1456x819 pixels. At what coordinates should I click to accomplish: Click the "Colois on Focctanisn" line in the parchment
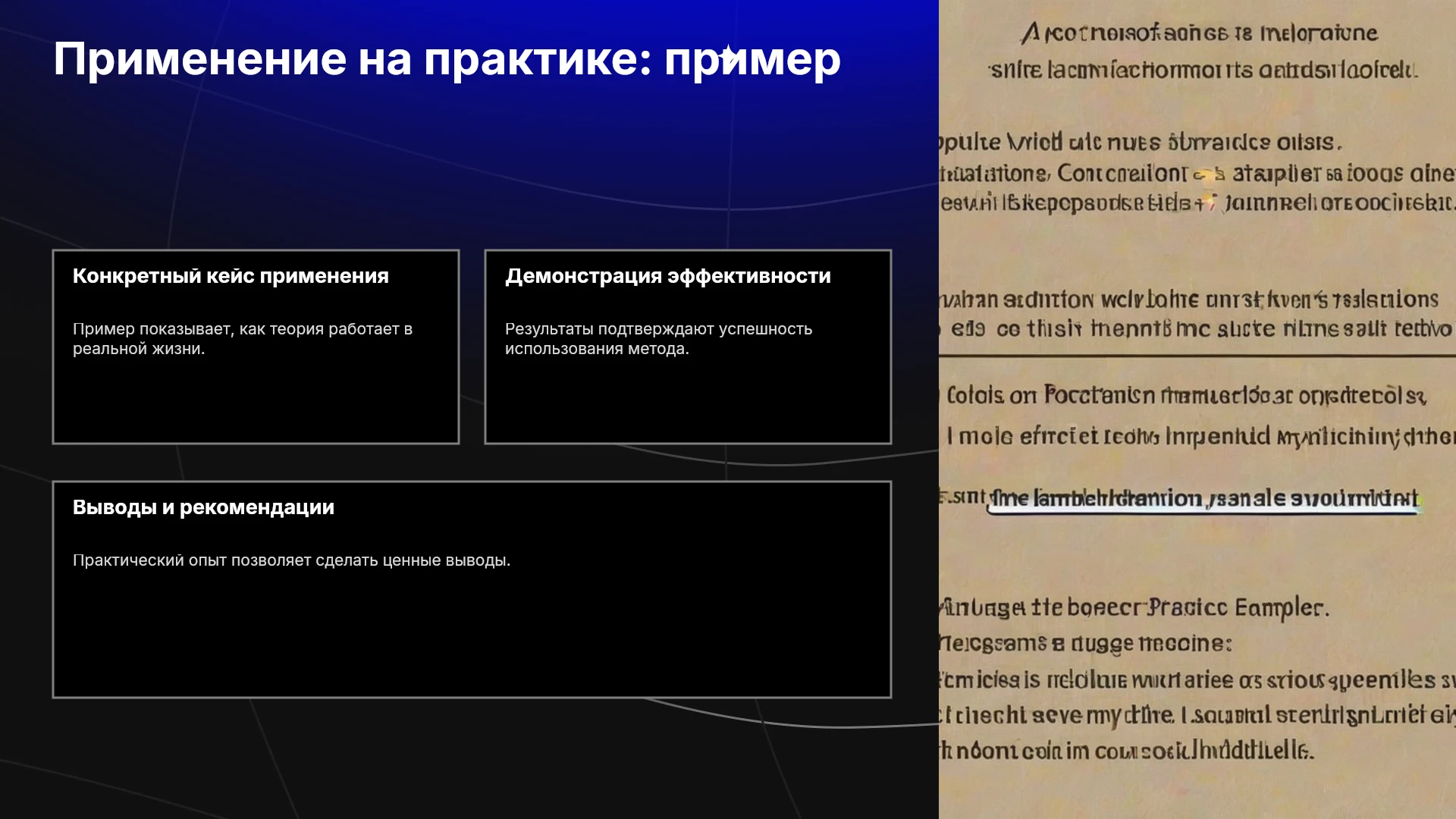(1186, 396)
